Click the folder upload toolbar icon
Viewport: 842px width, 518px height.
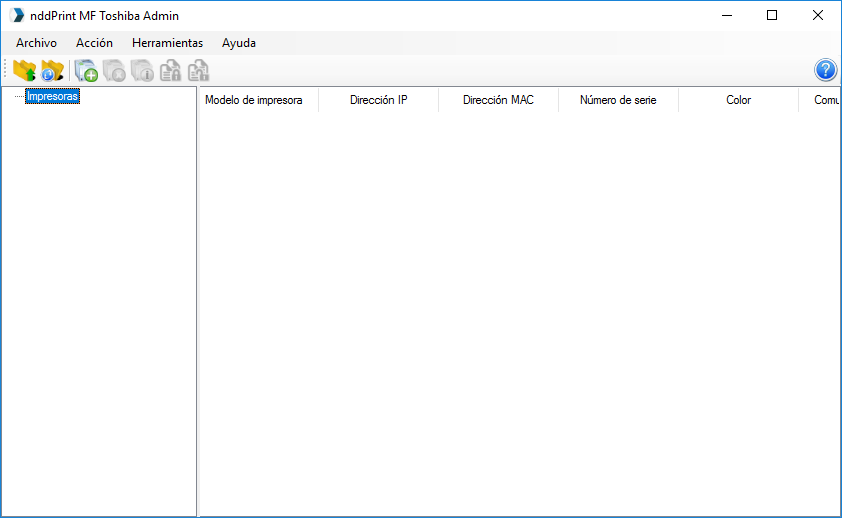[24, 70]
